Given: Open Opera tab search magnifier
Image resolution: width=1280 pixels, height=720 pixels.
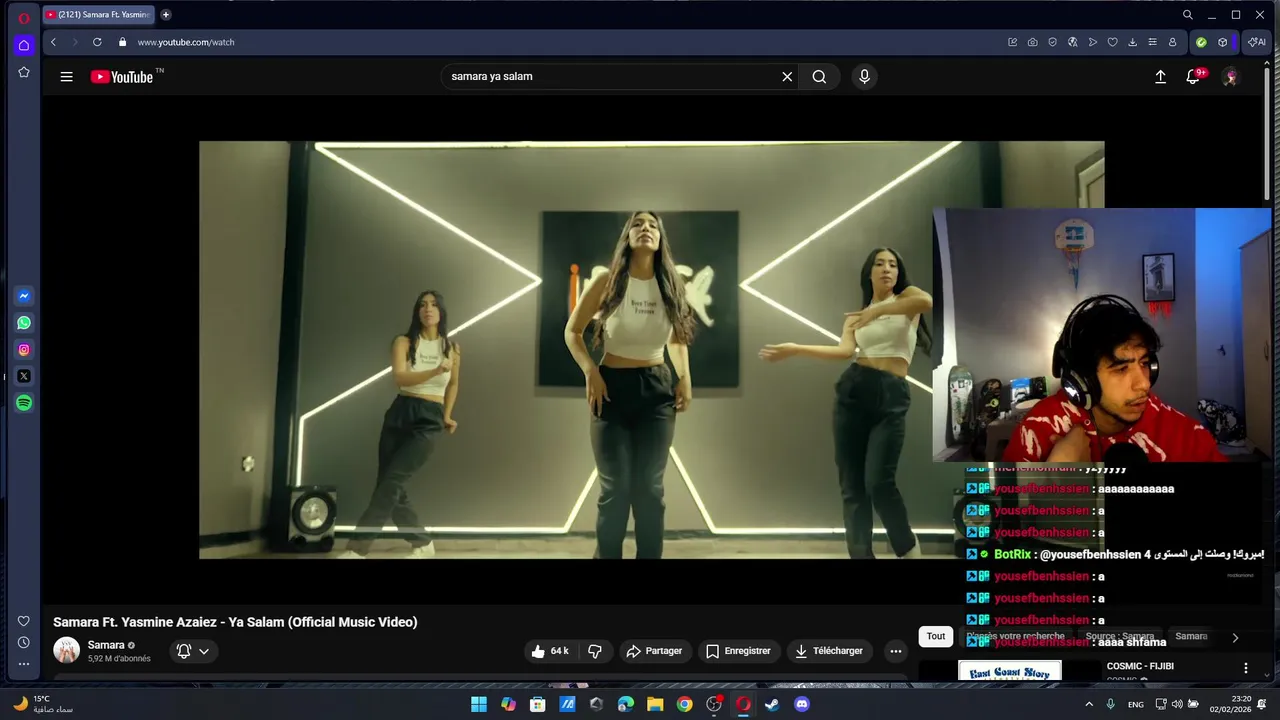Looking at the screenshot, I should pyautogui.click(x=1188, y=15).
